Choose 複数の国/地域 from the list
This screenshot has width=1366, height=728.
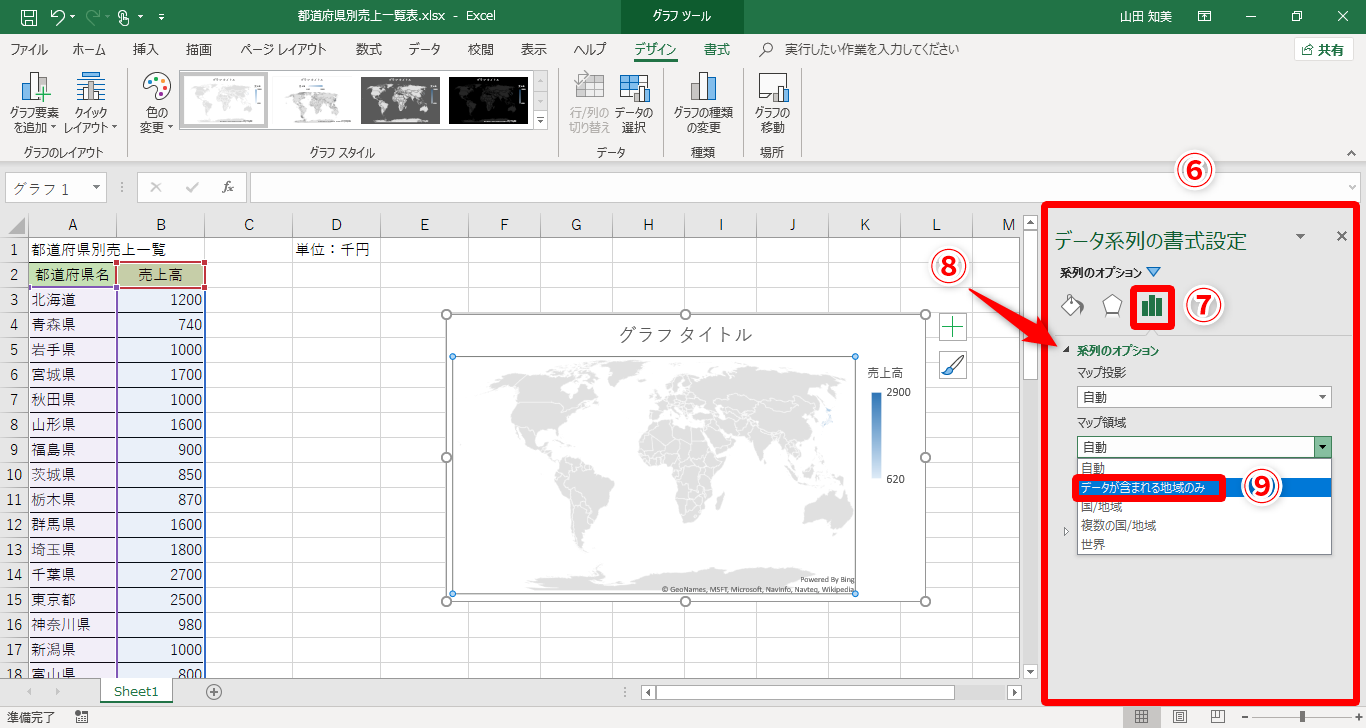pos(1204,525)
